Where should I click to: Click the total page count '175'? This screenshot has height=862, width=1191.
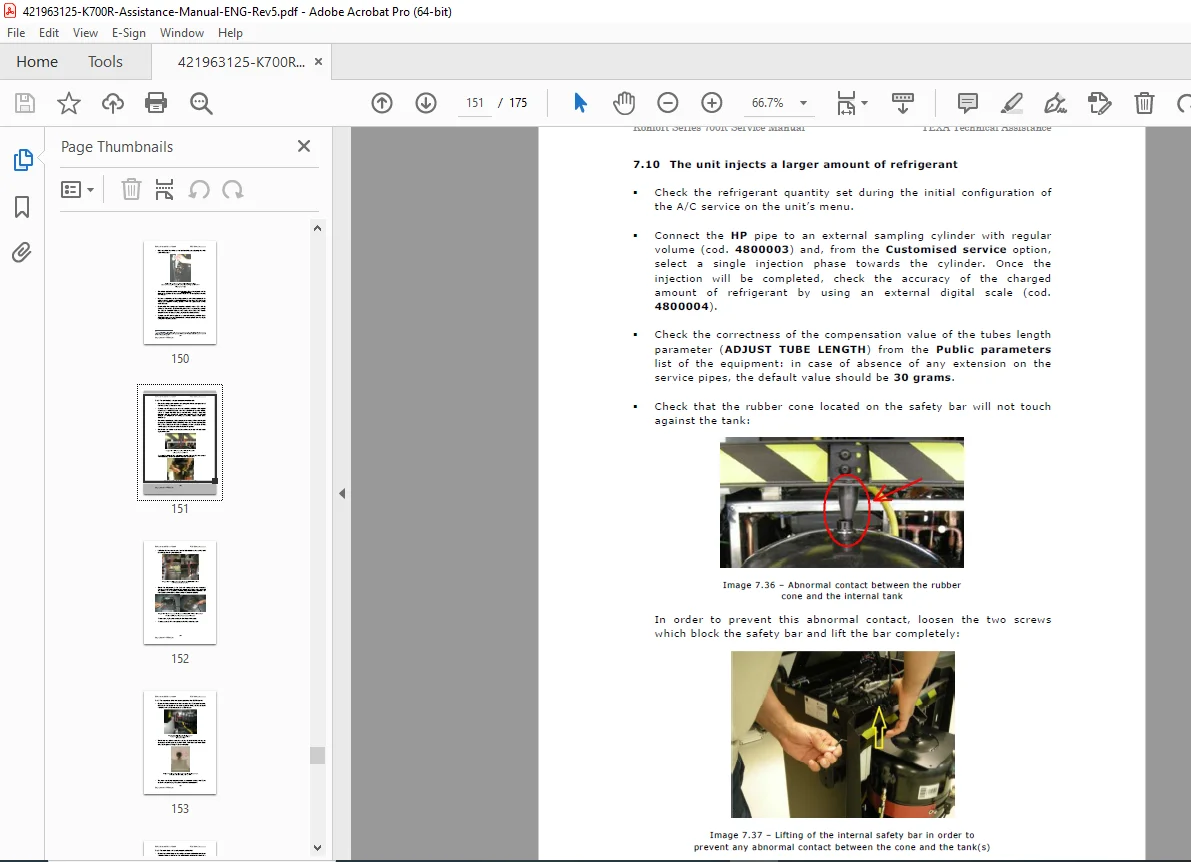point(518,103)
